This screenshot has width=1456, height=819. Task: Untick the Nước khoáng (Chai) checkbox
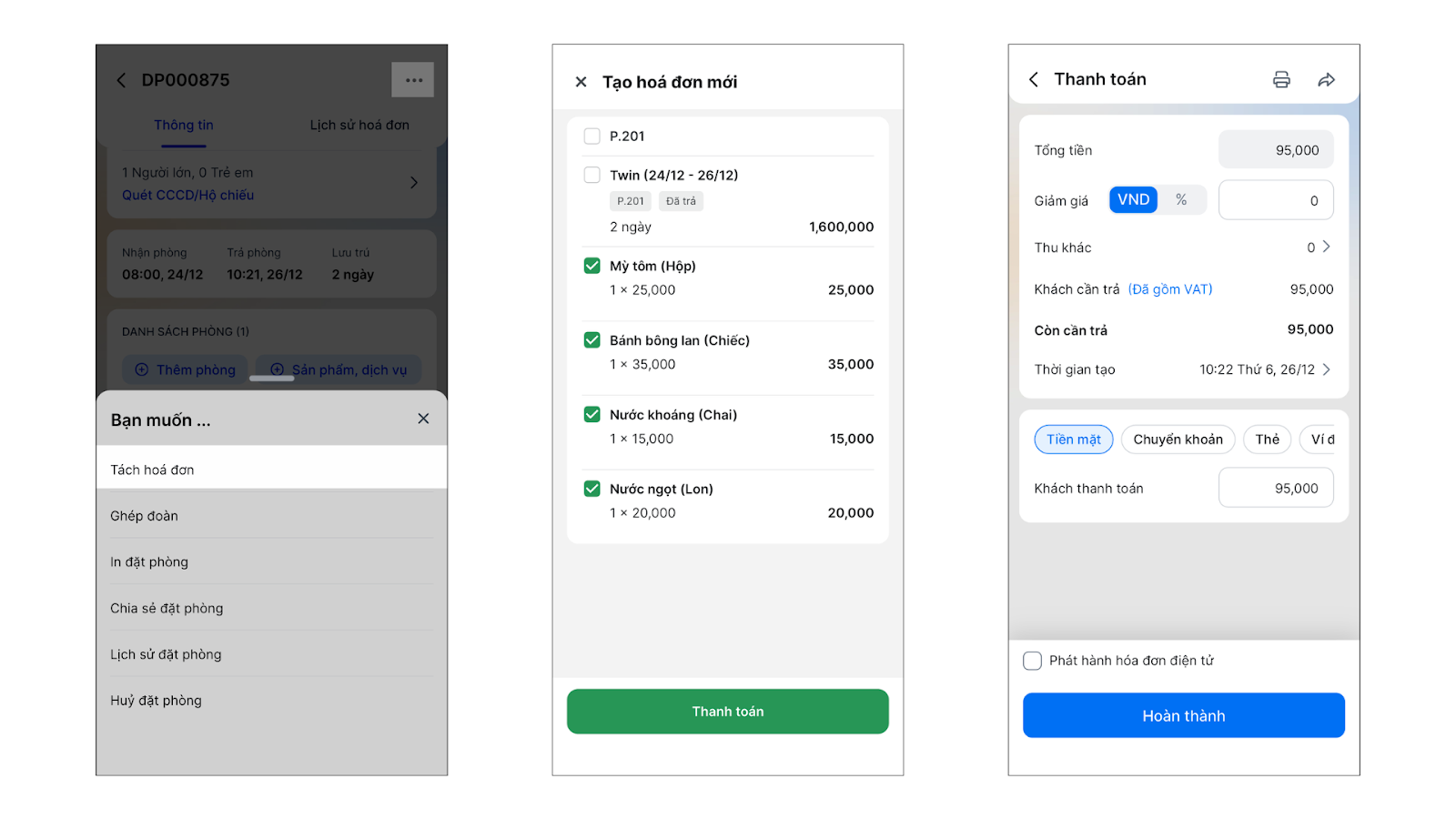pyautogui.click(x=592, y=415)
